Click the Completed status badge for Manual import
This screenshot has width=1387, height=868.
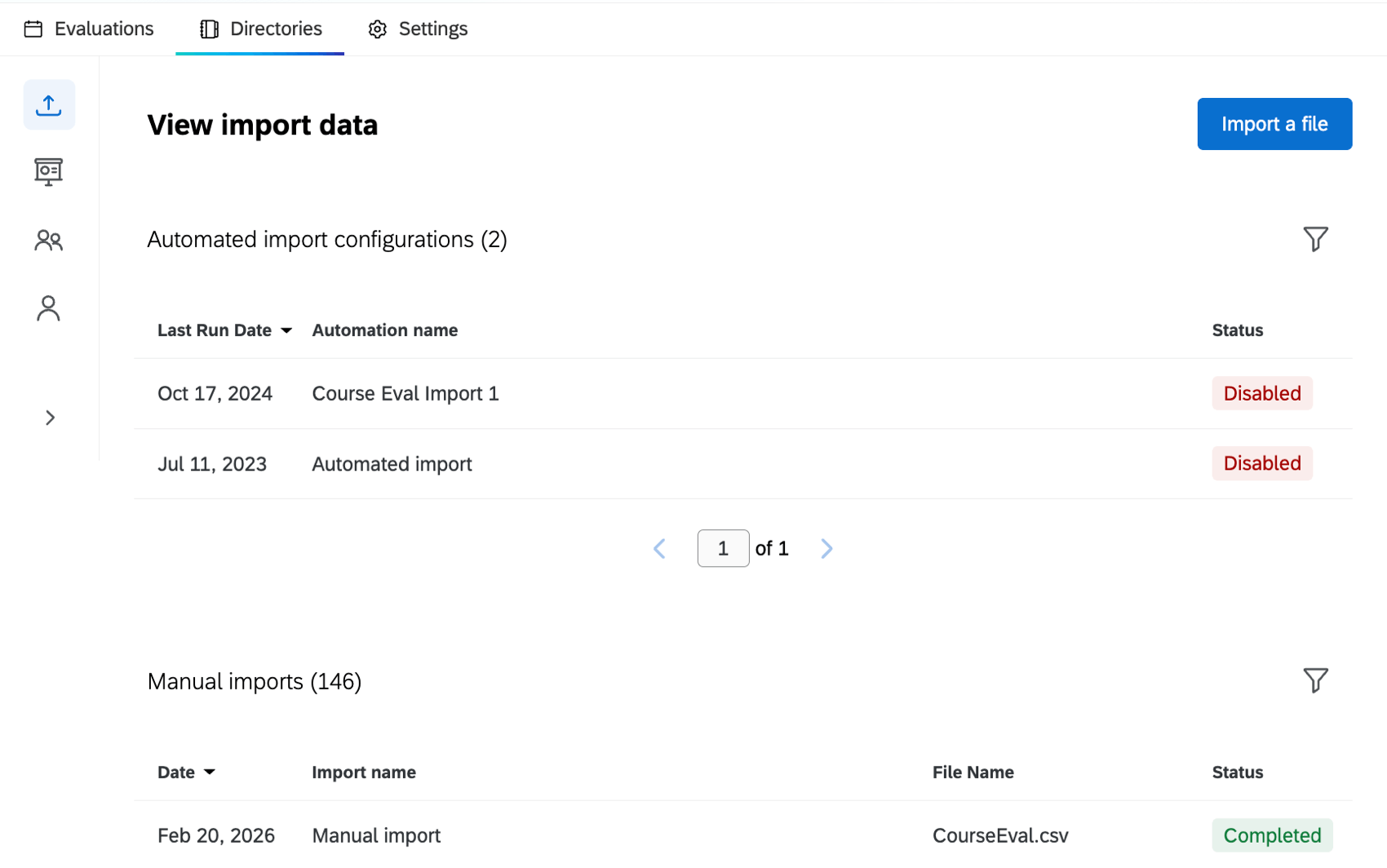(1272, 835)
